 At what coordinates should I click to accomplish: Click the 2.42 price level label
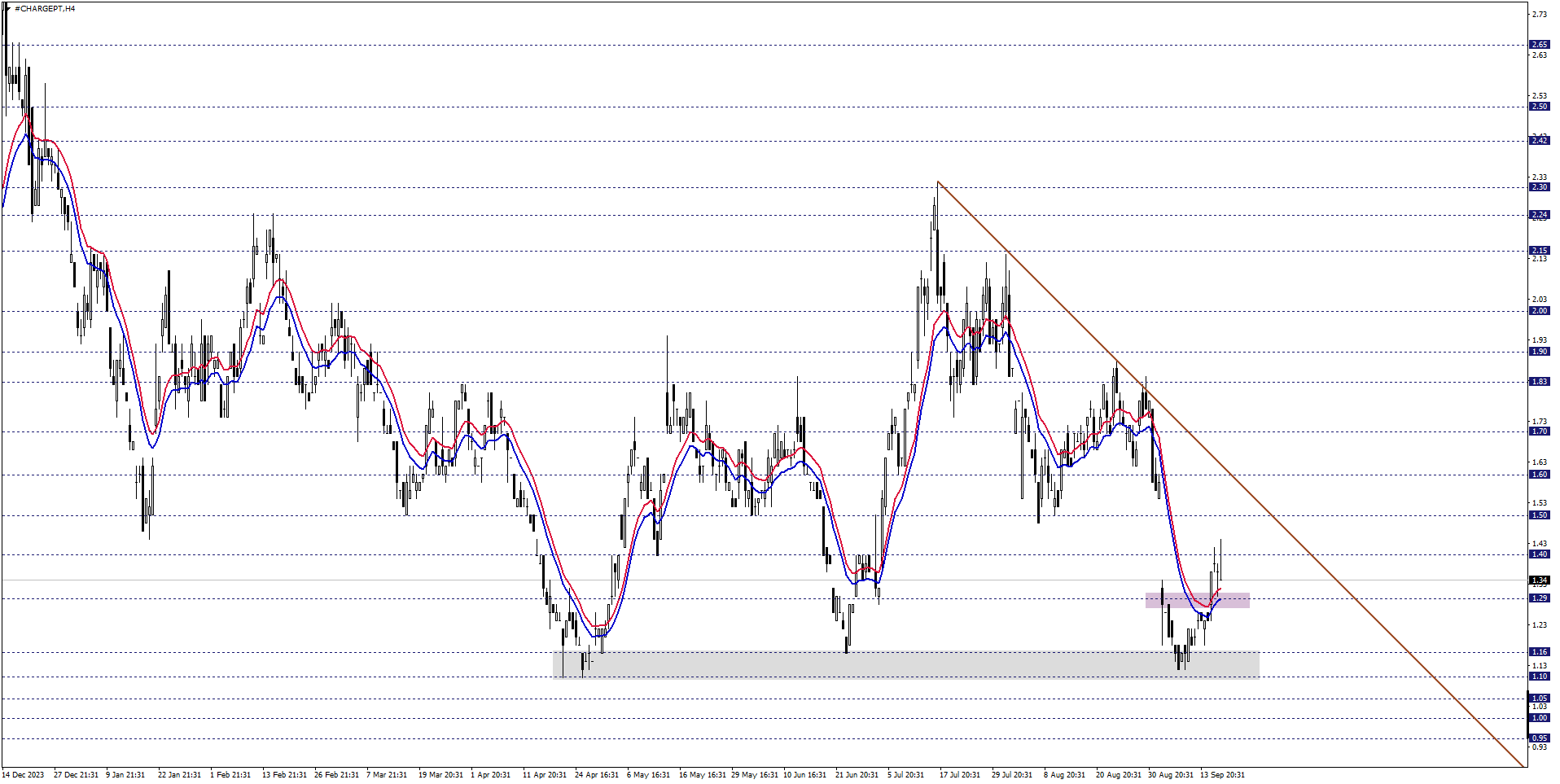click(1540, 141)
